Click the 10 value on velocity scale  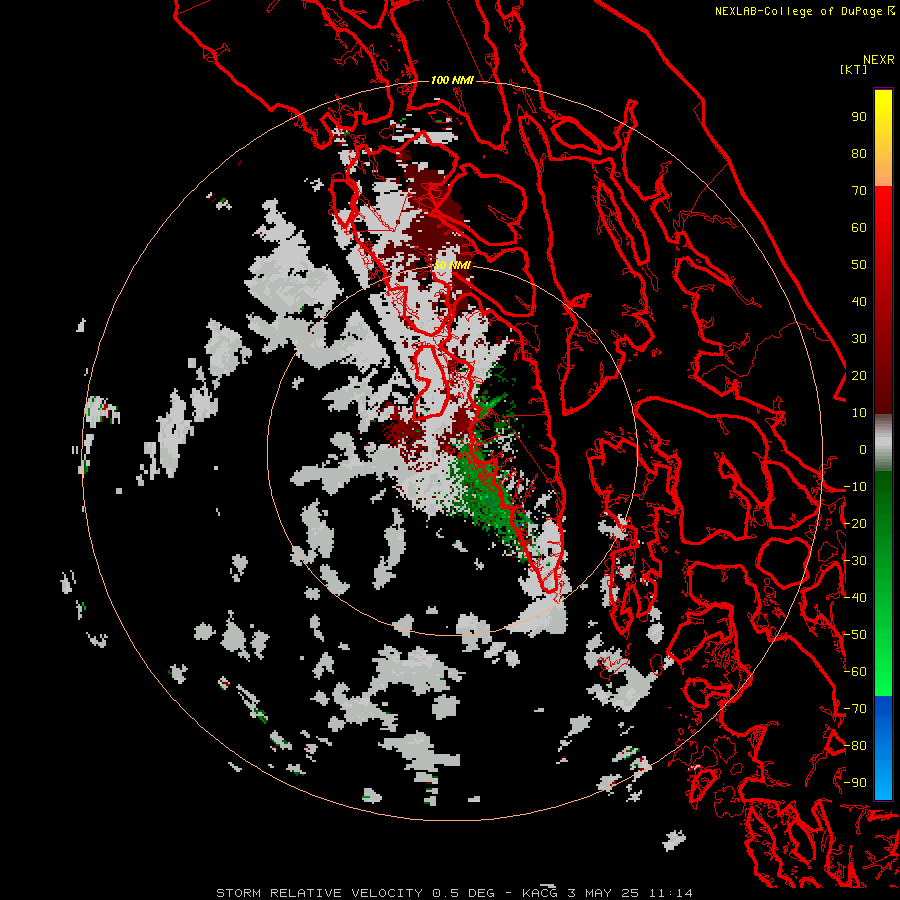tap(859, 413)
